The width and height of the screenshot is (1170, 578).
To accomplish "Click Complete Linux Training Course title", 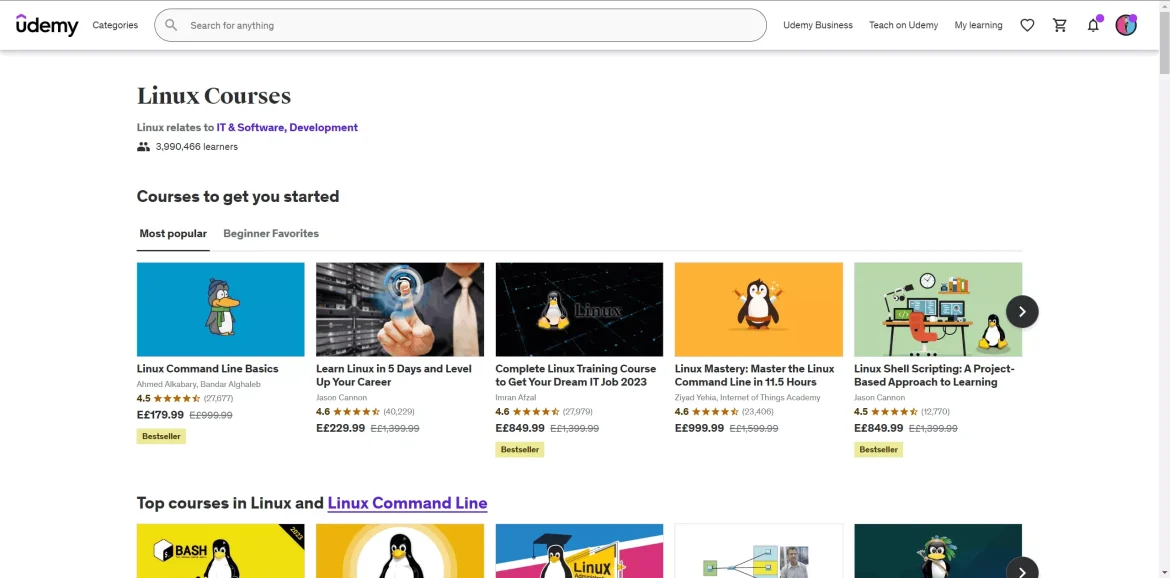I will pyautogui.click(x=576, y=375).
